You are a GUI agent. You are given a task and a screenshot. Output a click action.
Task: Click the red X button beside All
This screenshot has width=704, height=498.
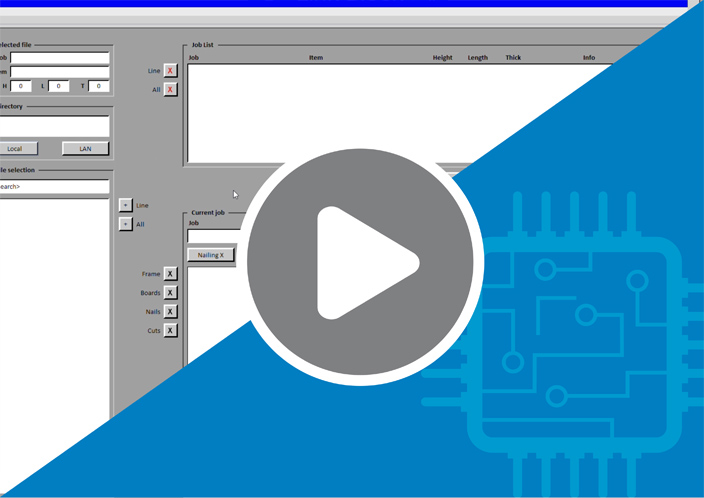[170, 89]
